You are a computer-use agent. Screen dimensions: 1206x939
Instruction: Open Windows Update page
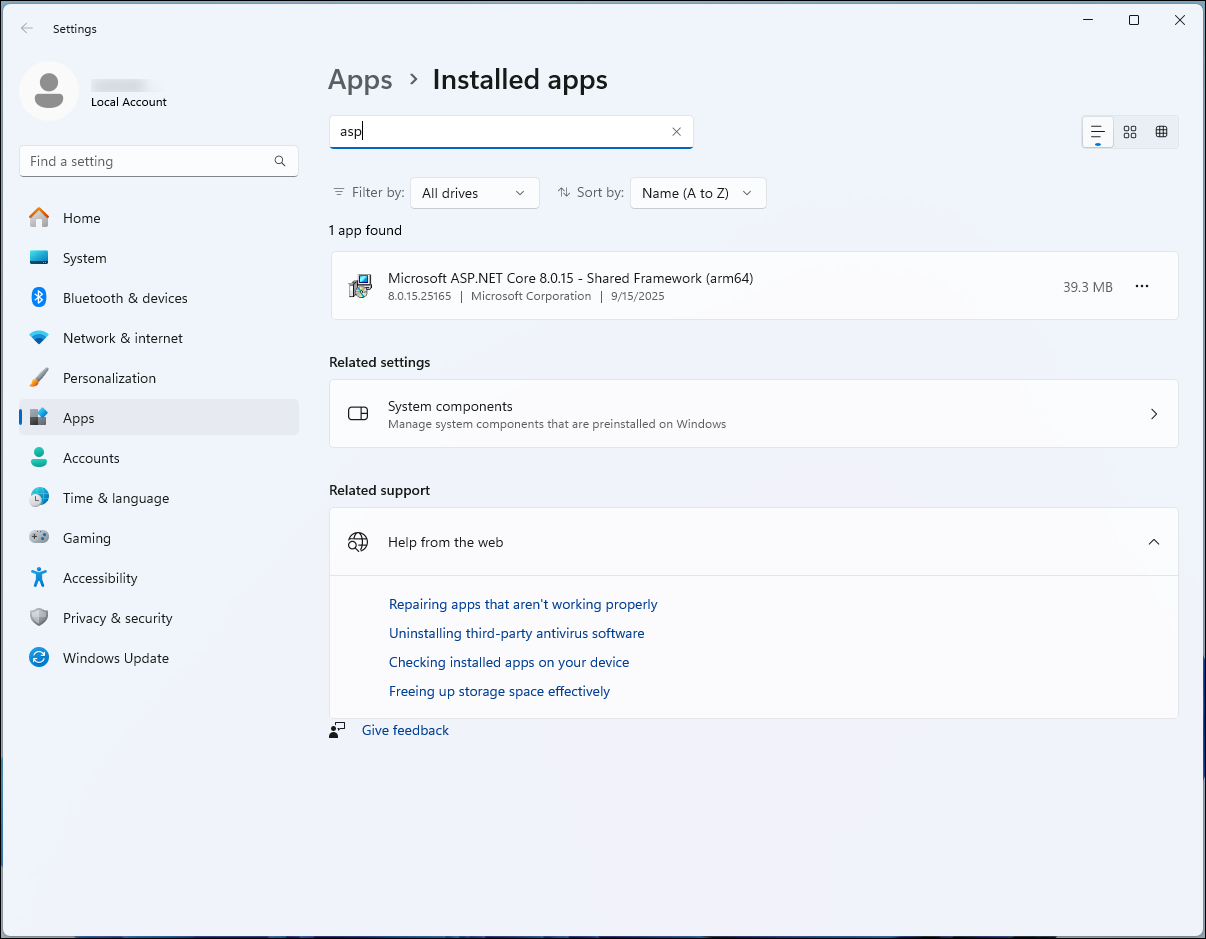(115, 658)
